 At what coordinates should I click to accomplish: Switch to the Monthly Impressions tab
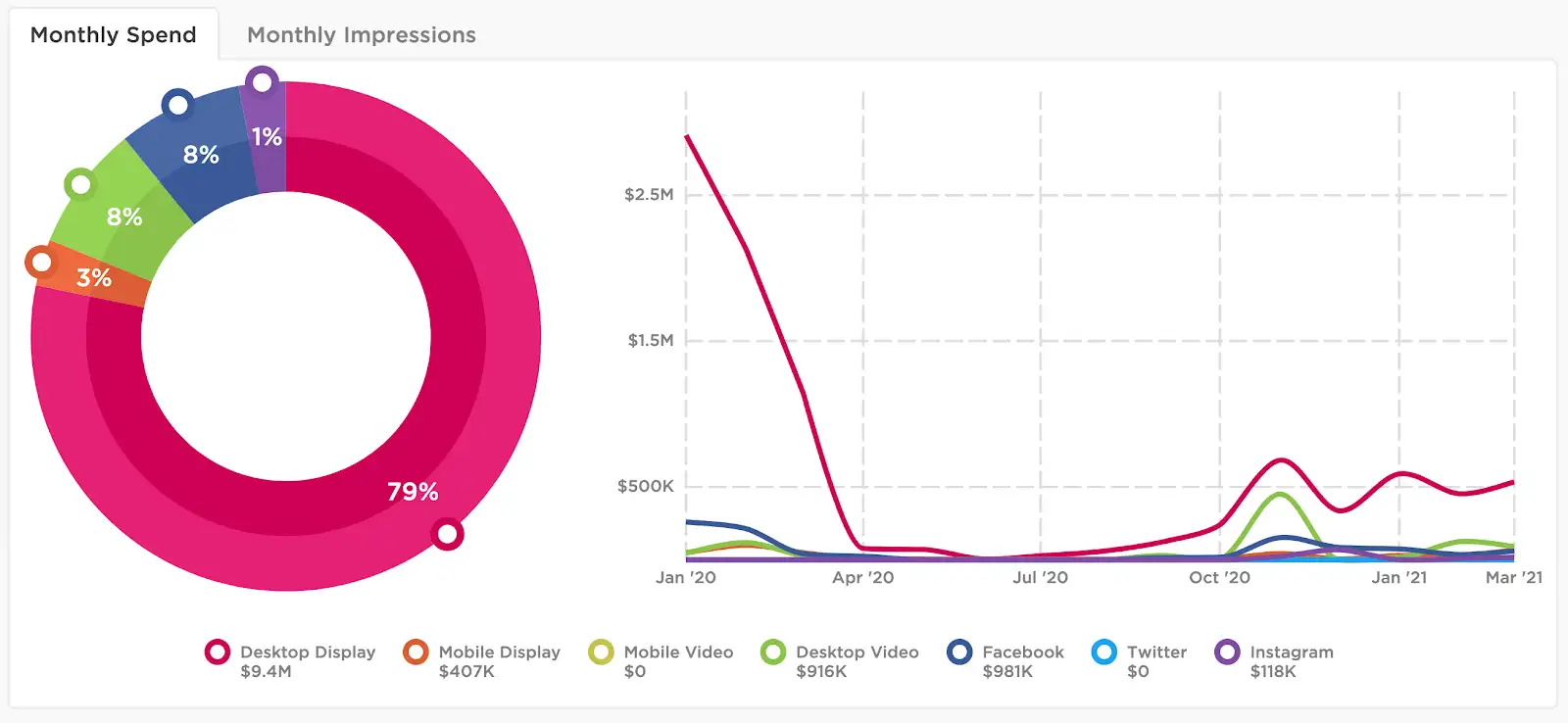click(361, 35)
